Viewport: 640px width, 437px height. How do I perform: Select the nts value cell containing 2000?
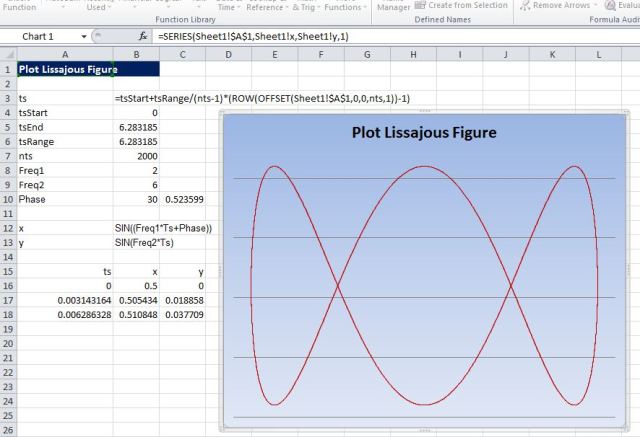pyautogui.click(x=136, y=157)
